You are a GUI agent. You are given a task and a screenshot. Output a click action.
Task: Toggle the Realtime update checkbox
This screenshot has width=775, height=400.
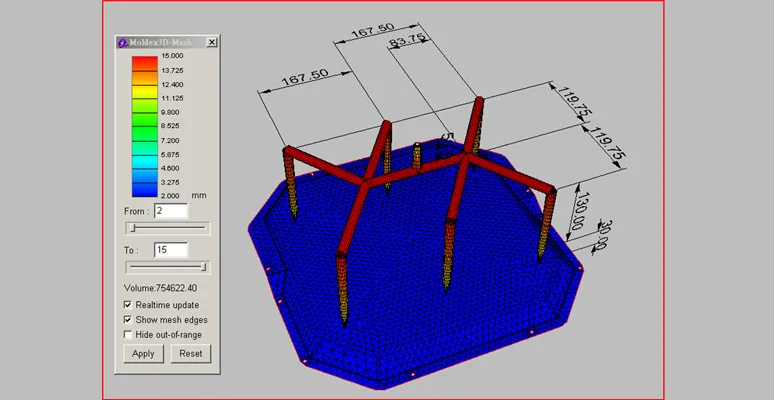click(128, 305)
